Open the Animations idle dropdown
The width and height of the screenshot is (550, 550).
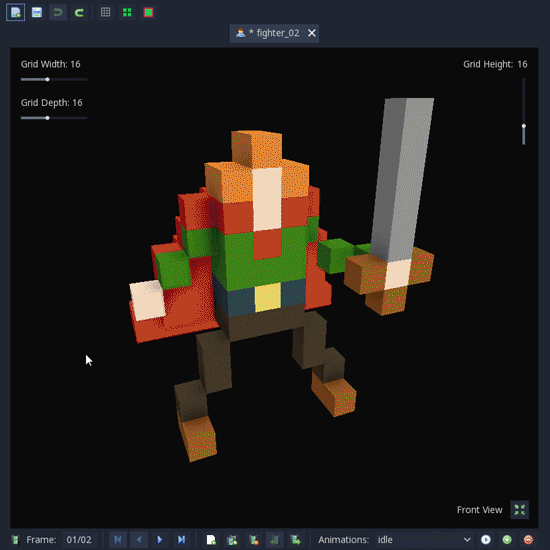click(x=424, y=539)
